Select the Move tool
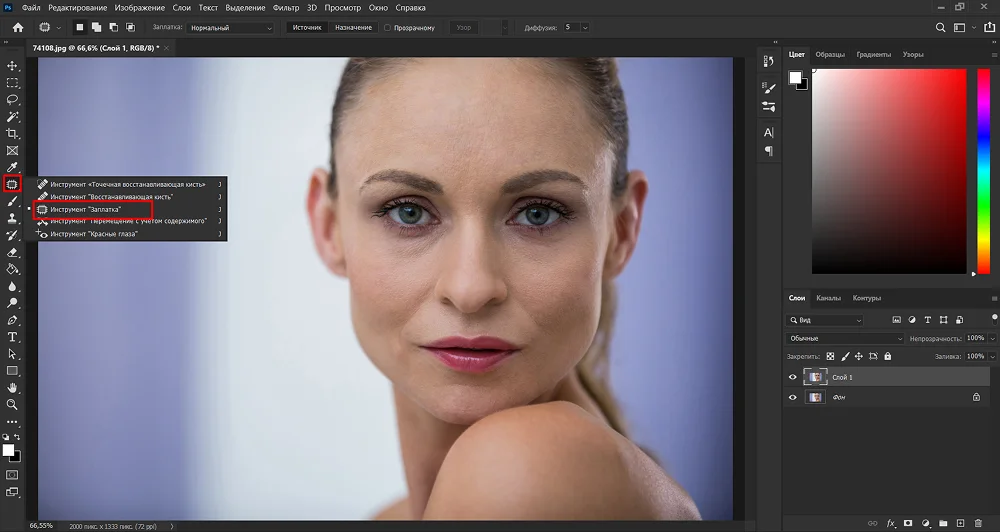The height and width of the screenshot is (532, 1000). tap(12, 66)
